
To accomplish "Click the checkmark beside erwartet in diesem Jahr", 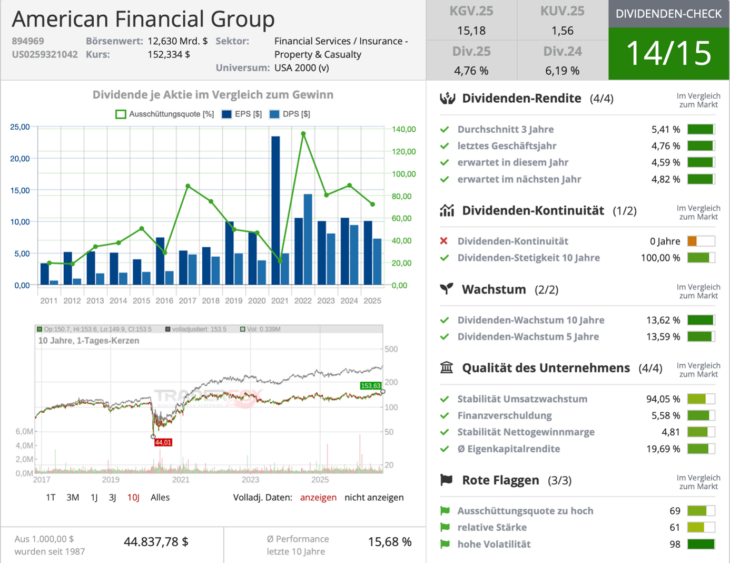I will [445, 162].
